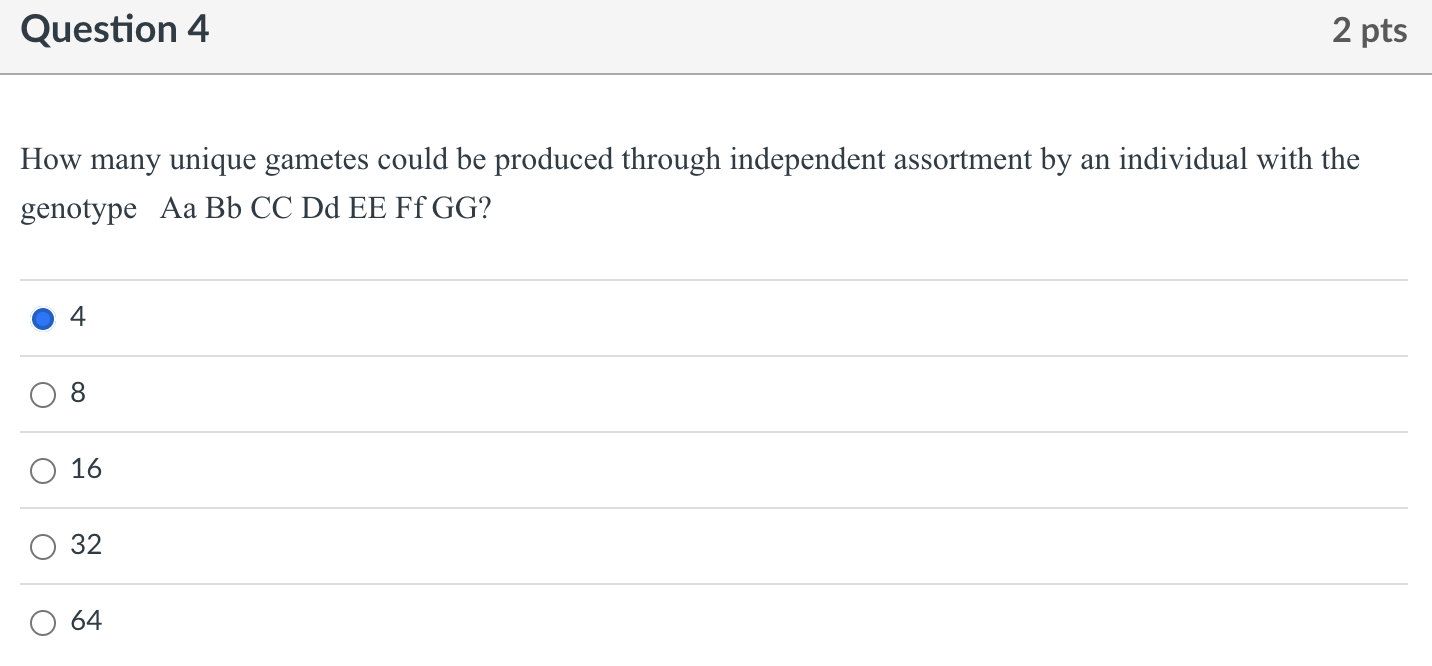Click the answer label text "16"

(86, 469)
